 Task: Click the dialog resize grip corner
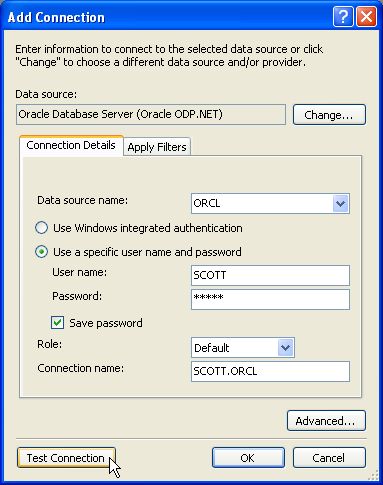[373, 475]
